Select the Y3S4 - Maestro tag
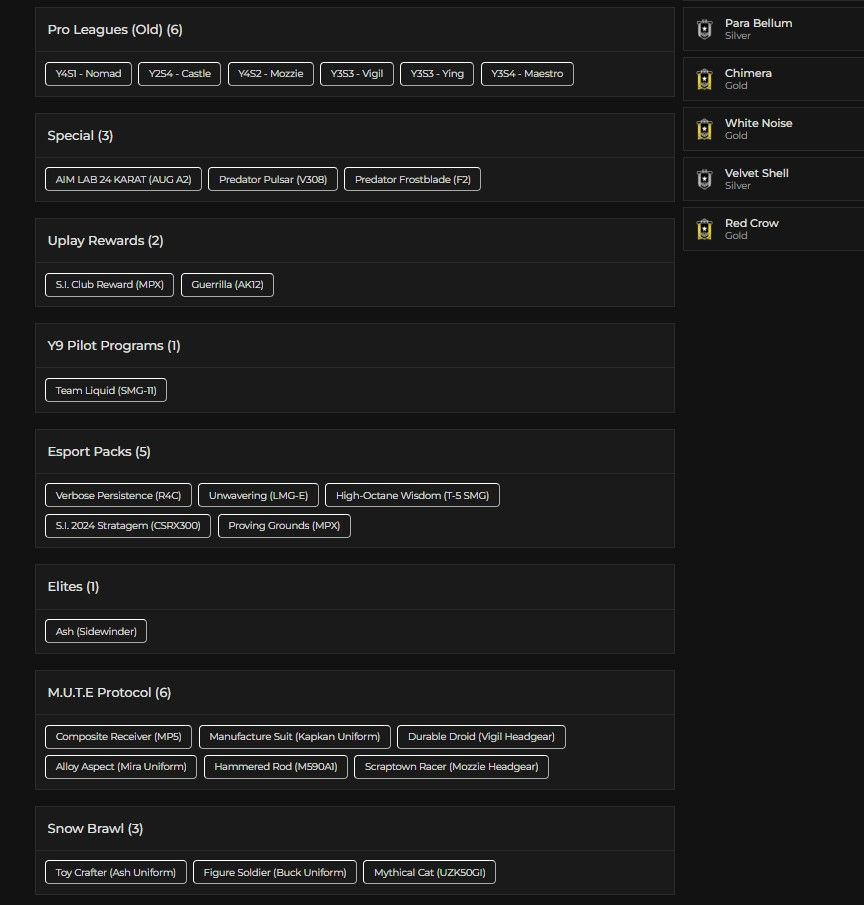 (x=527, y=74)
